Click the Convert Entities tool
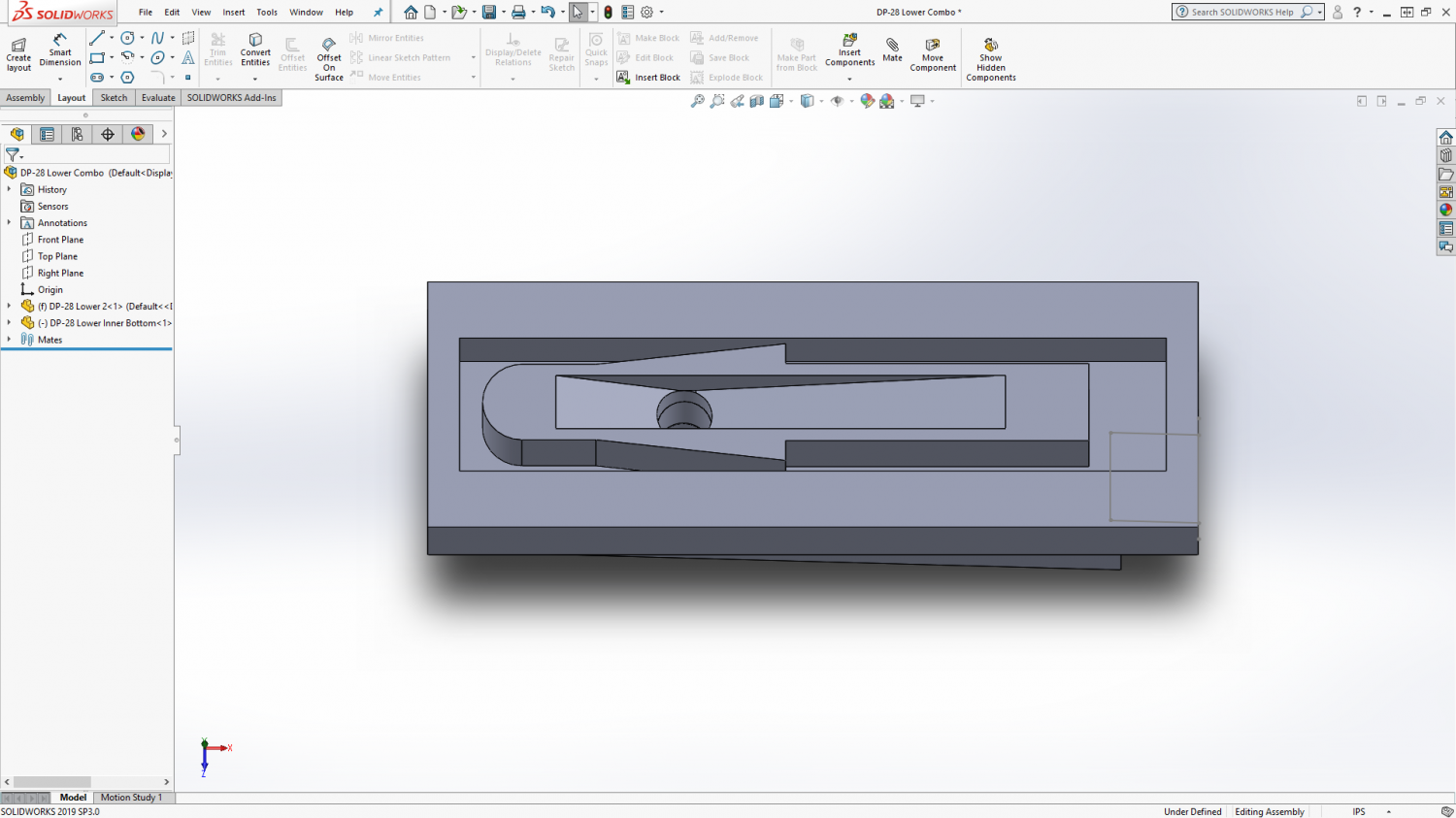The image size is (1456, 818). tap(255, 50)
